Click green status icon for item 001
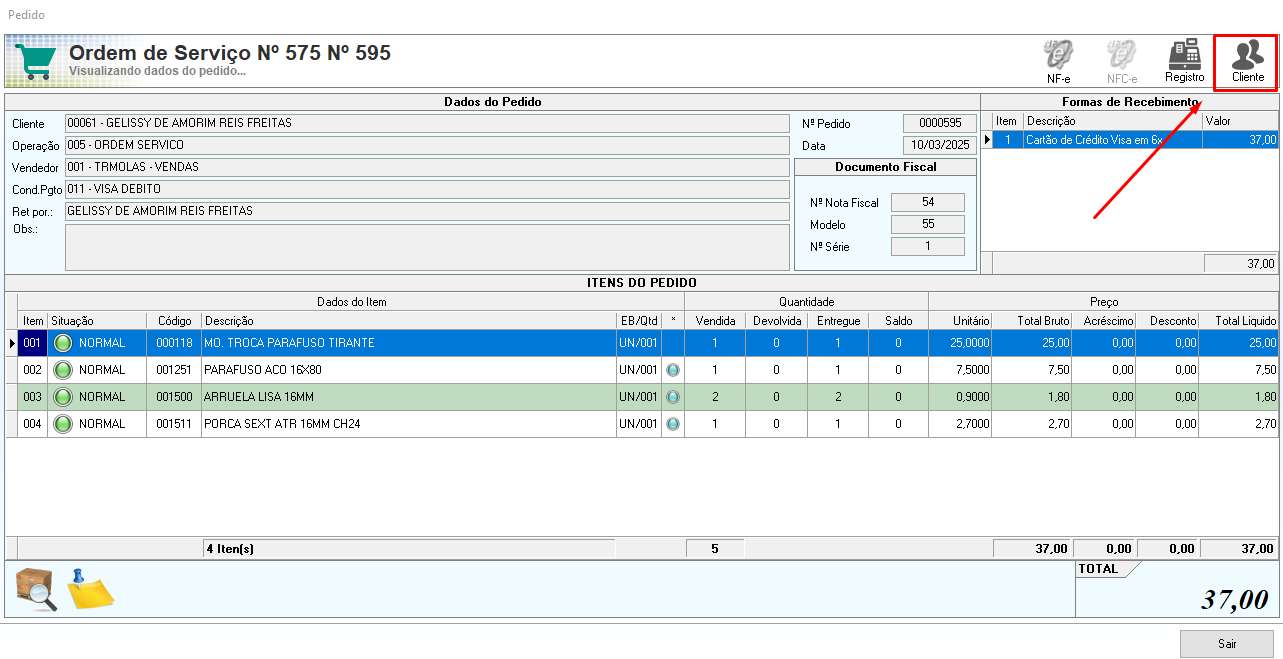 pyautogui.click(x=64, y=343)
